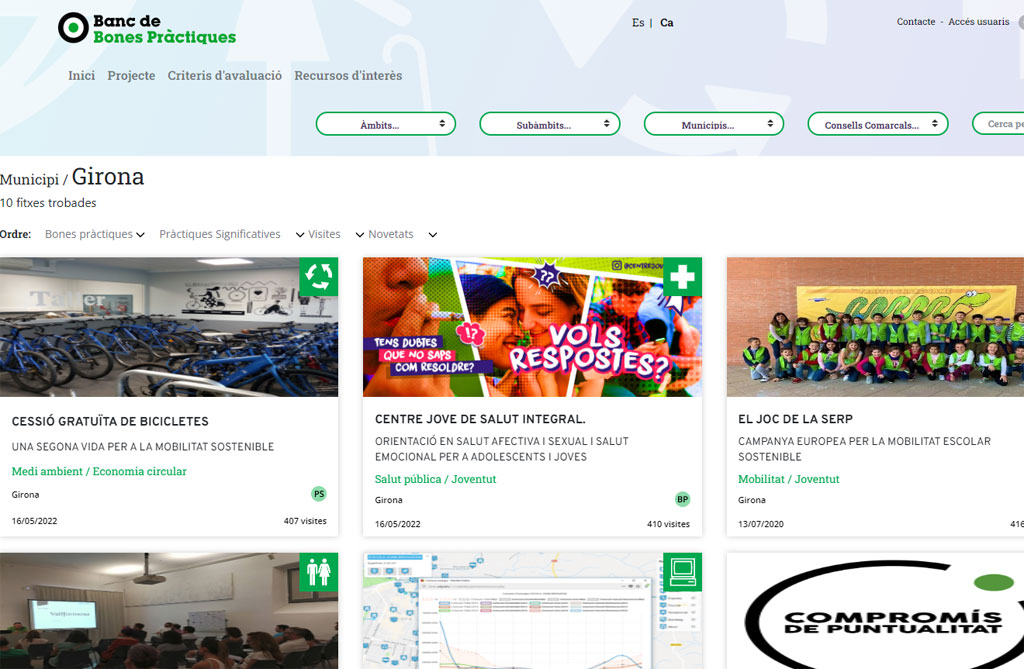
Task: Click the green computer icon on chart card
Action: [x=683, y=572]
